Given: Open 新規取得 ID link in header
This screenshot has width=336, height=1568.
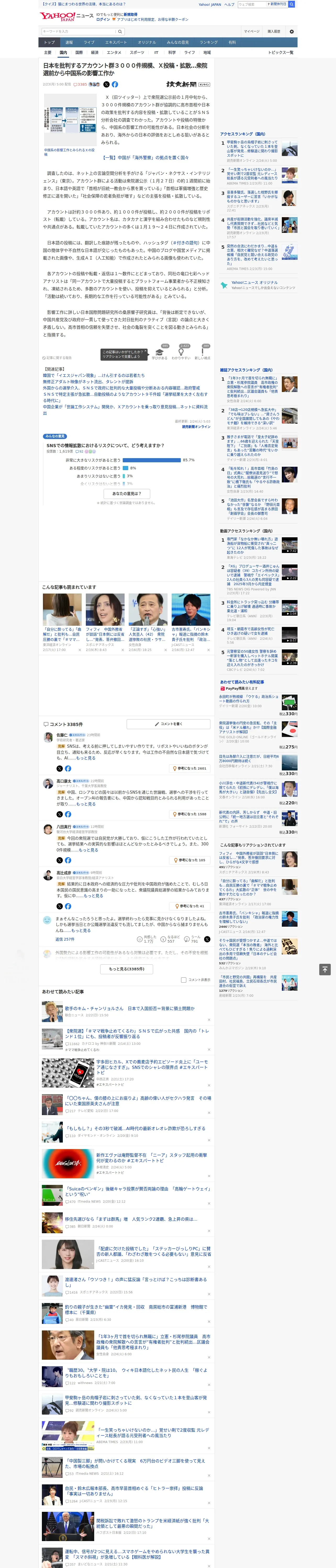Looking at the screenshot, I should tap(131, 15).
